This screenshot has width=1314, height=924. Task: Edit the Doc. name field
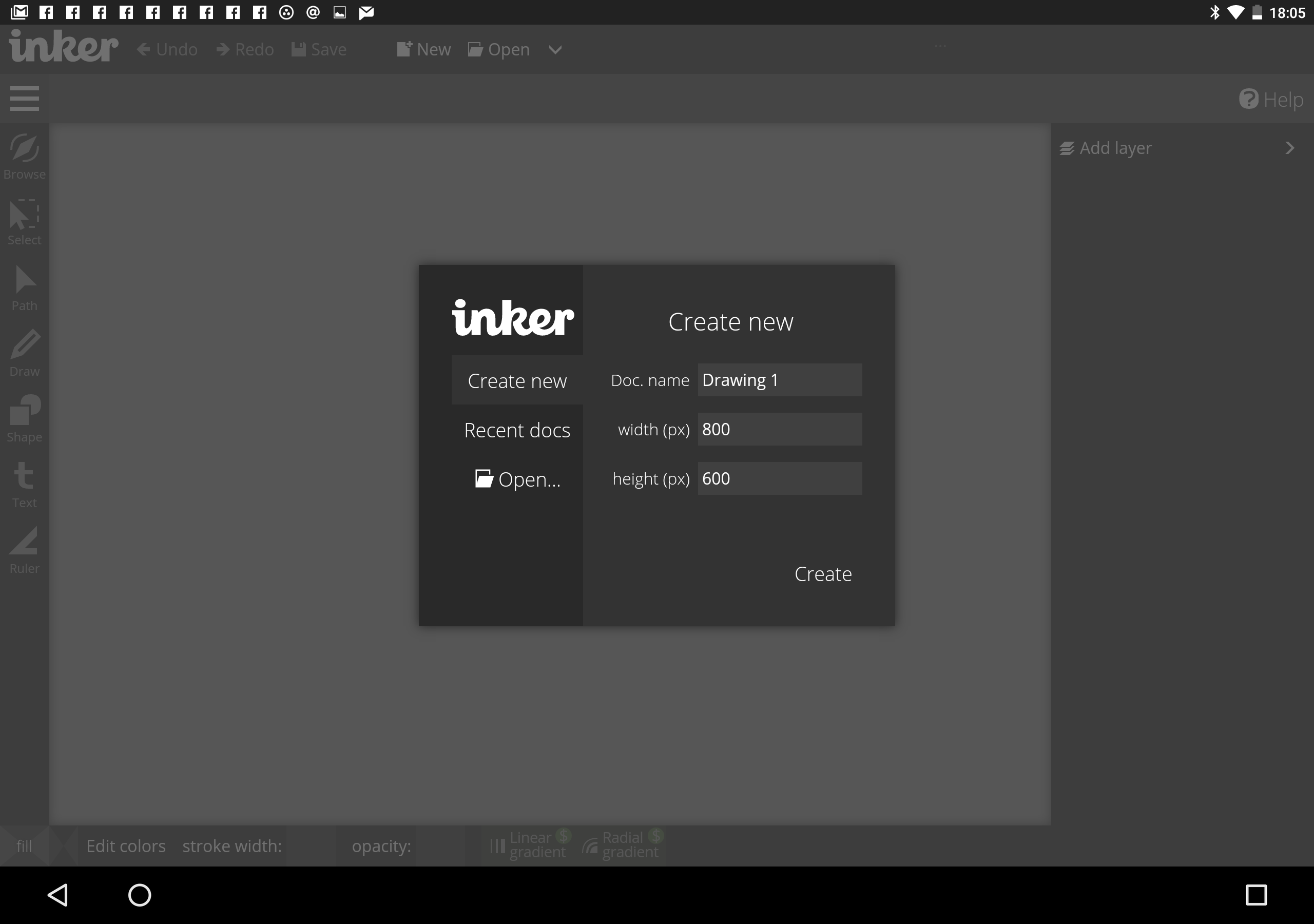[x=780, y=380]
